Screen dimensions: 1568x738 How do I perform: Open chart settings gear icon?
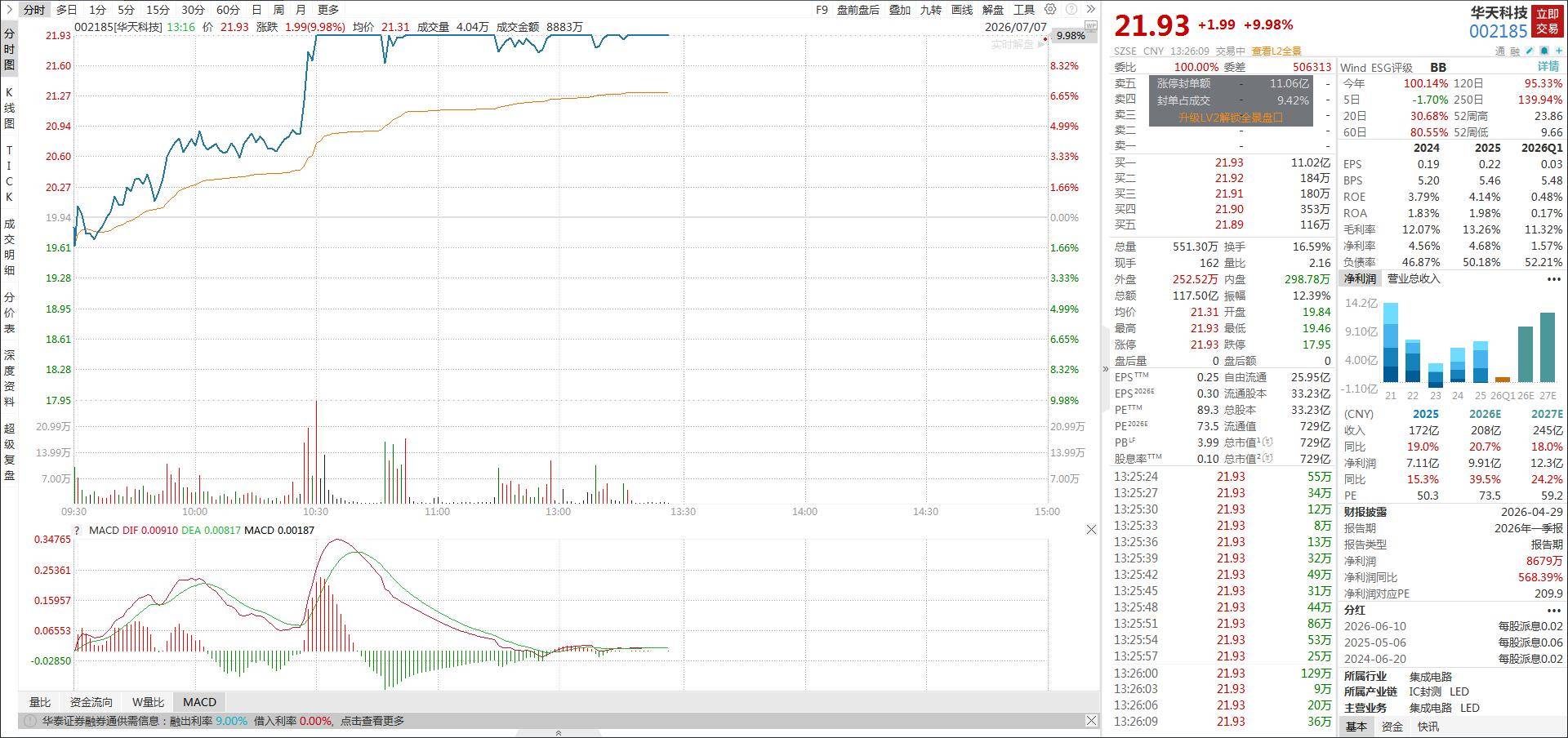[1050, 10]
